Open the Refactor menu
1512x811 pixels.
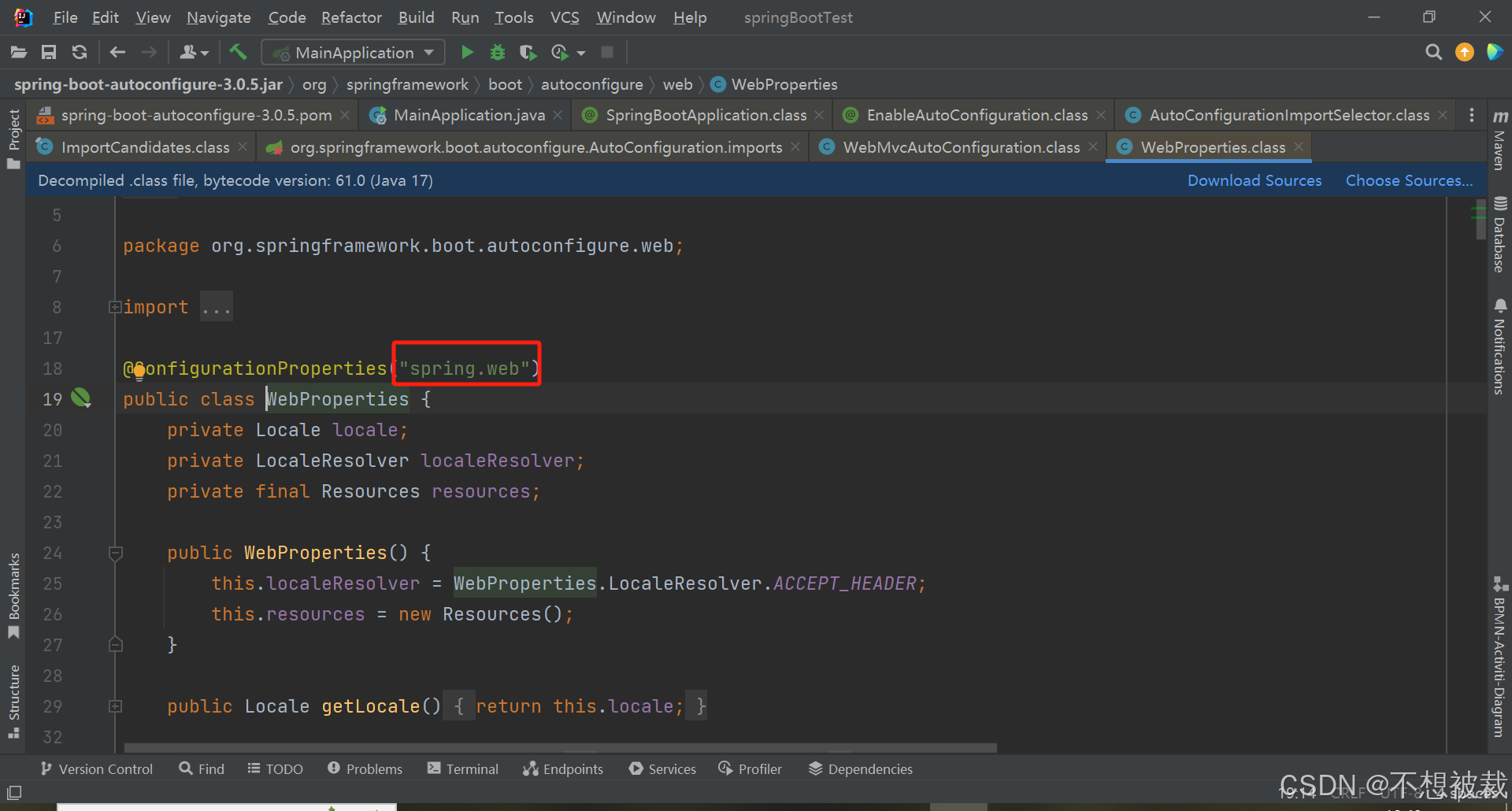[x=351, y=17]
